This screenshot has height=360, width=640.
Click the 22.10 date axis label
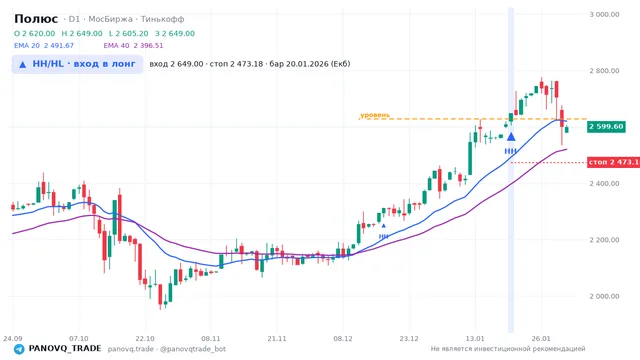tap(145, 338)
